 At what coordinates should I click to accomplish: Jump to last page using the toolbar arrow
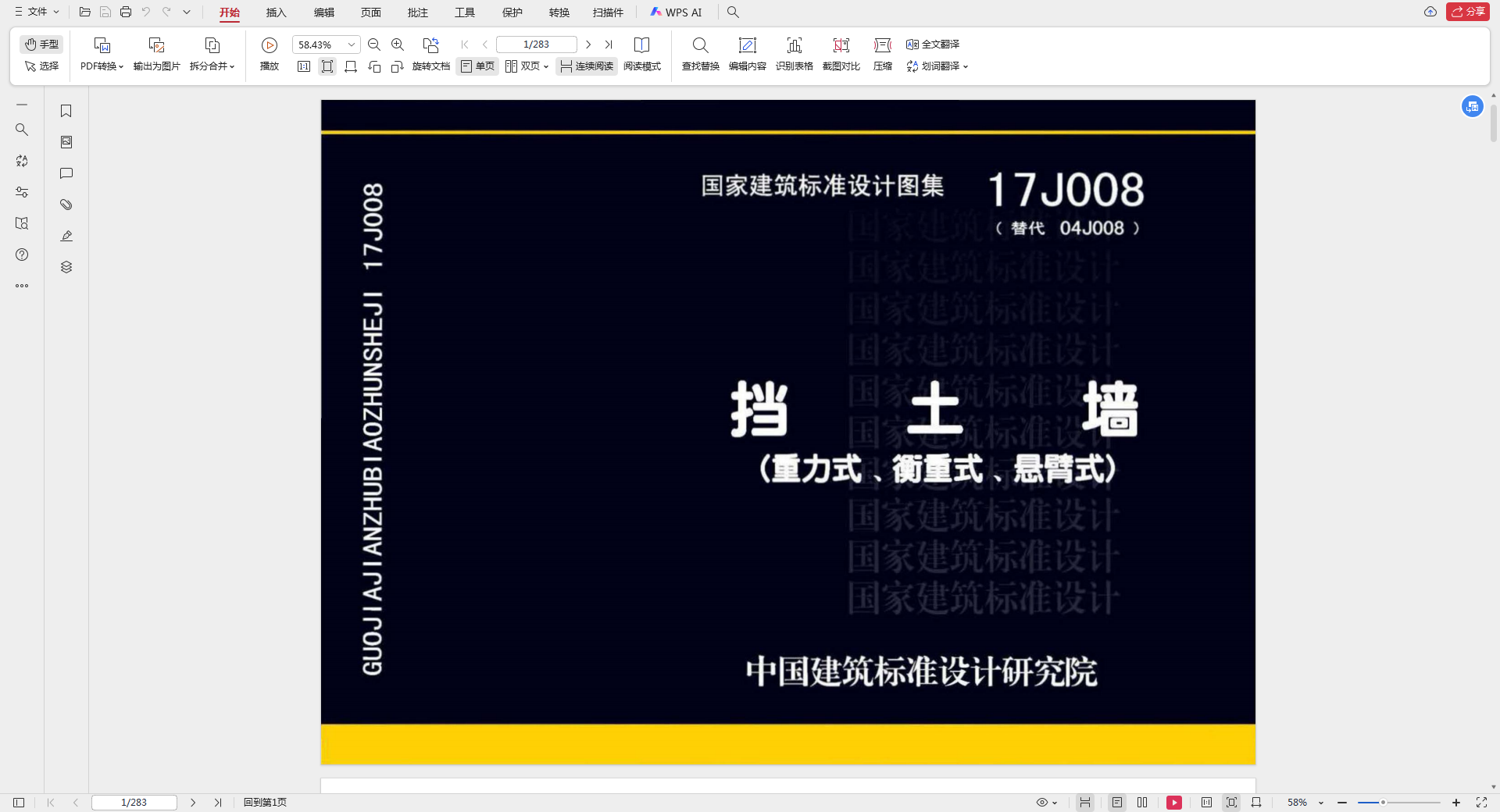(x=609, y=45)
